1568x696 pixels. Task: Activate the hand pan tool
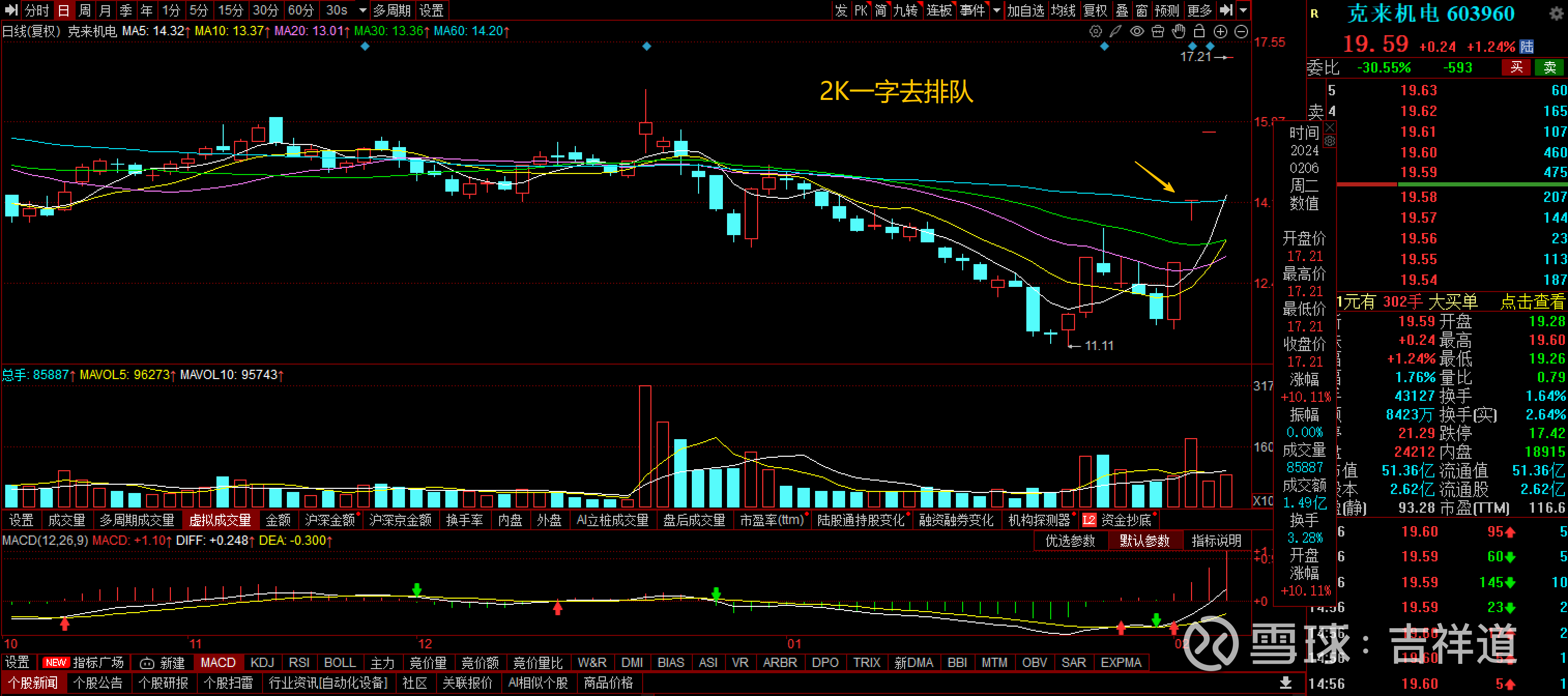[1179, 31]
